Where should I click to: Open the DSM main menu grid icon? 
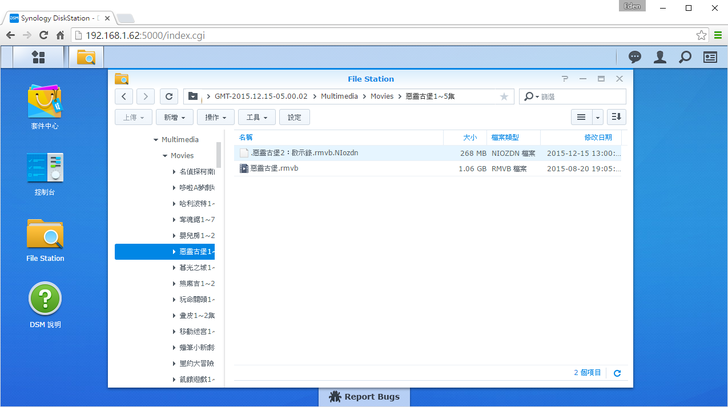click(x=38, y=57)
